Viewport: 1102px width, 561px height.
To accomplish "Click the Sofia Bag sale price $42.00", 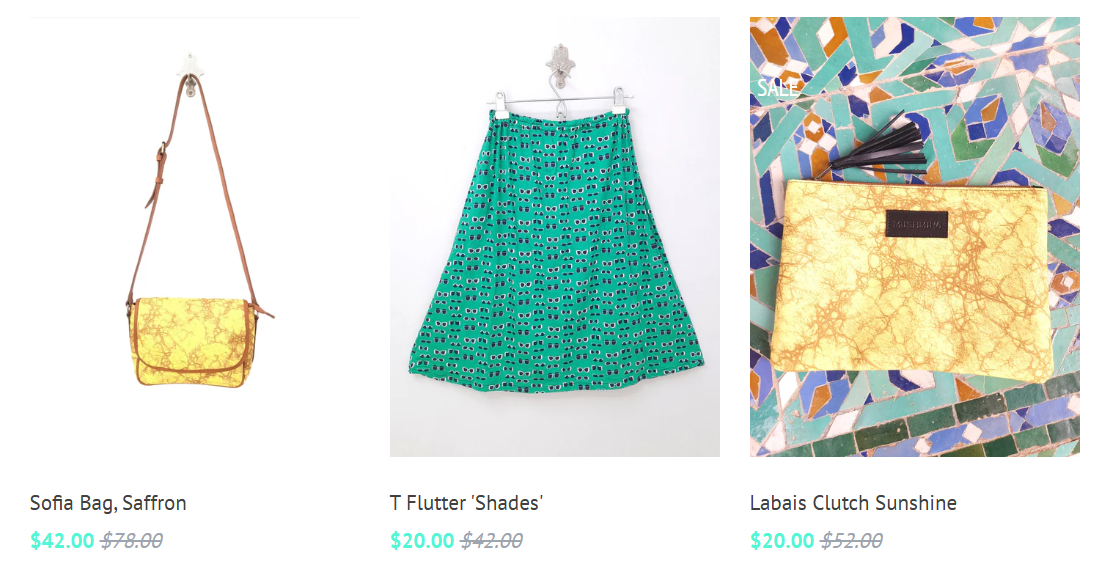I will click(62, 541).
